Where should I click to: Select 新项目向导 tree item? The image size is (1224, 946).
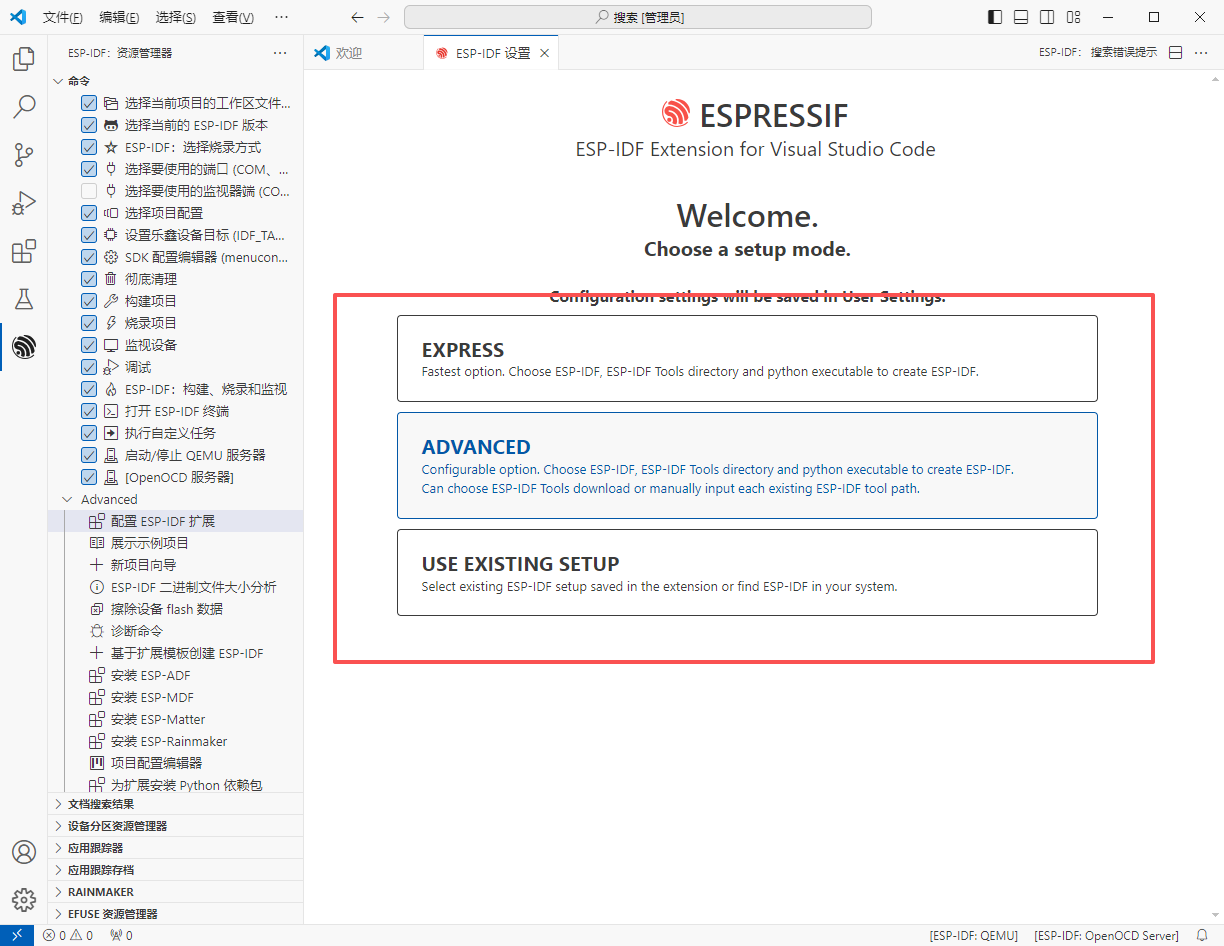[175, 565]
